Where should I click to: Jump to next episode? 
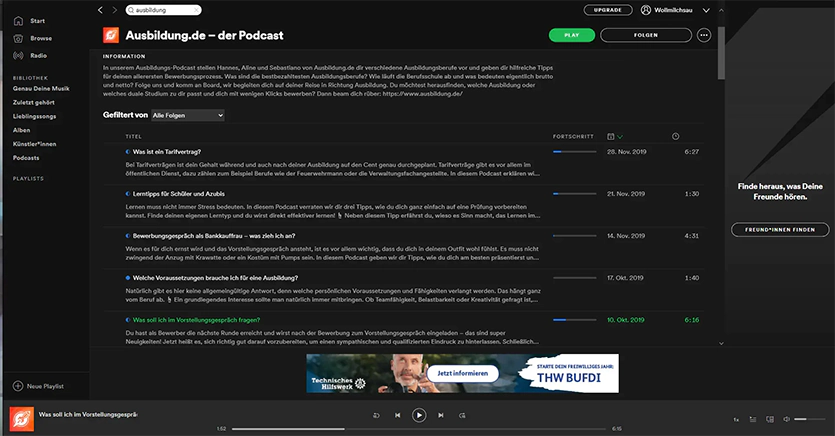pyautogui.click(x=440, y=415)
